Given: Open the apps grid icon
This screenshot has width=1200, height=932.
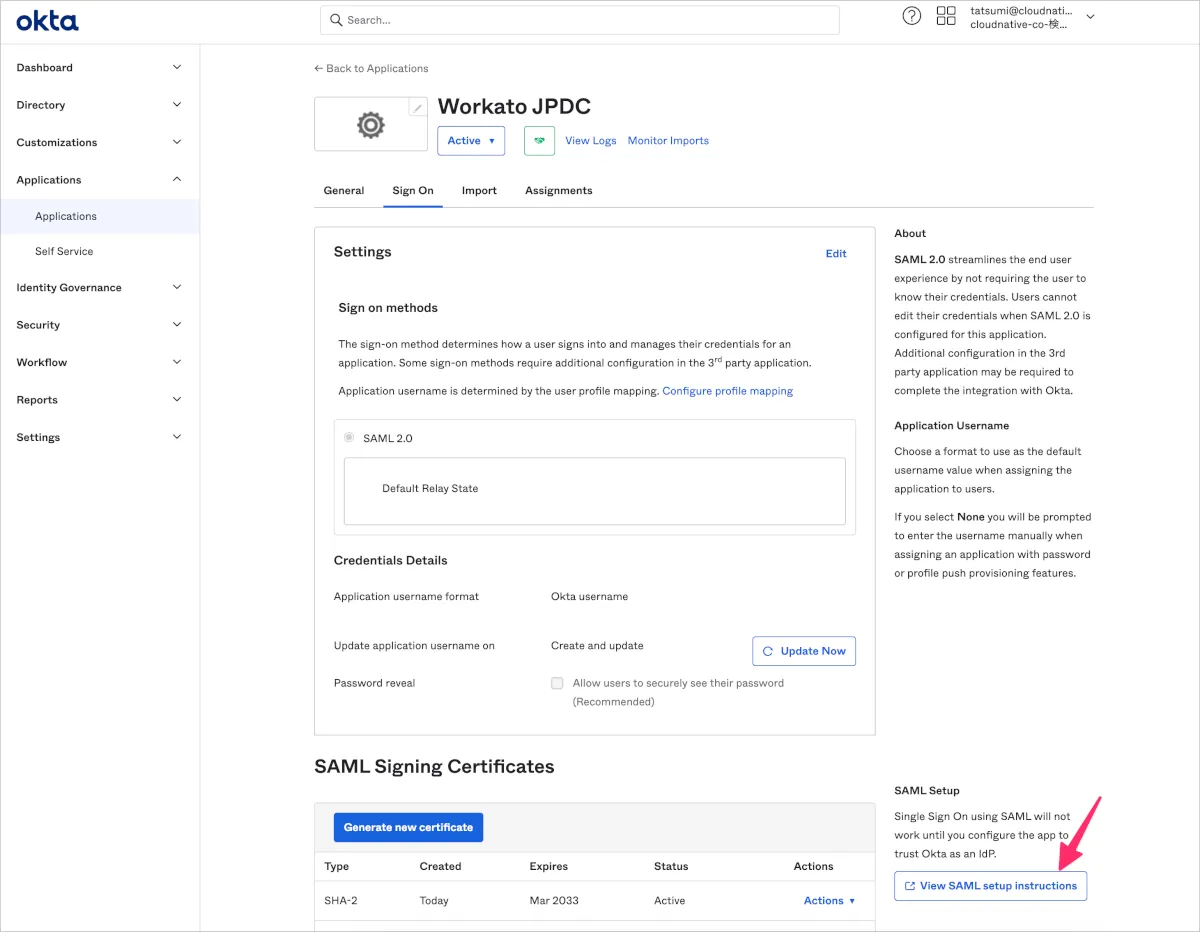Looking at the screenshot, I should click(945, 16).
